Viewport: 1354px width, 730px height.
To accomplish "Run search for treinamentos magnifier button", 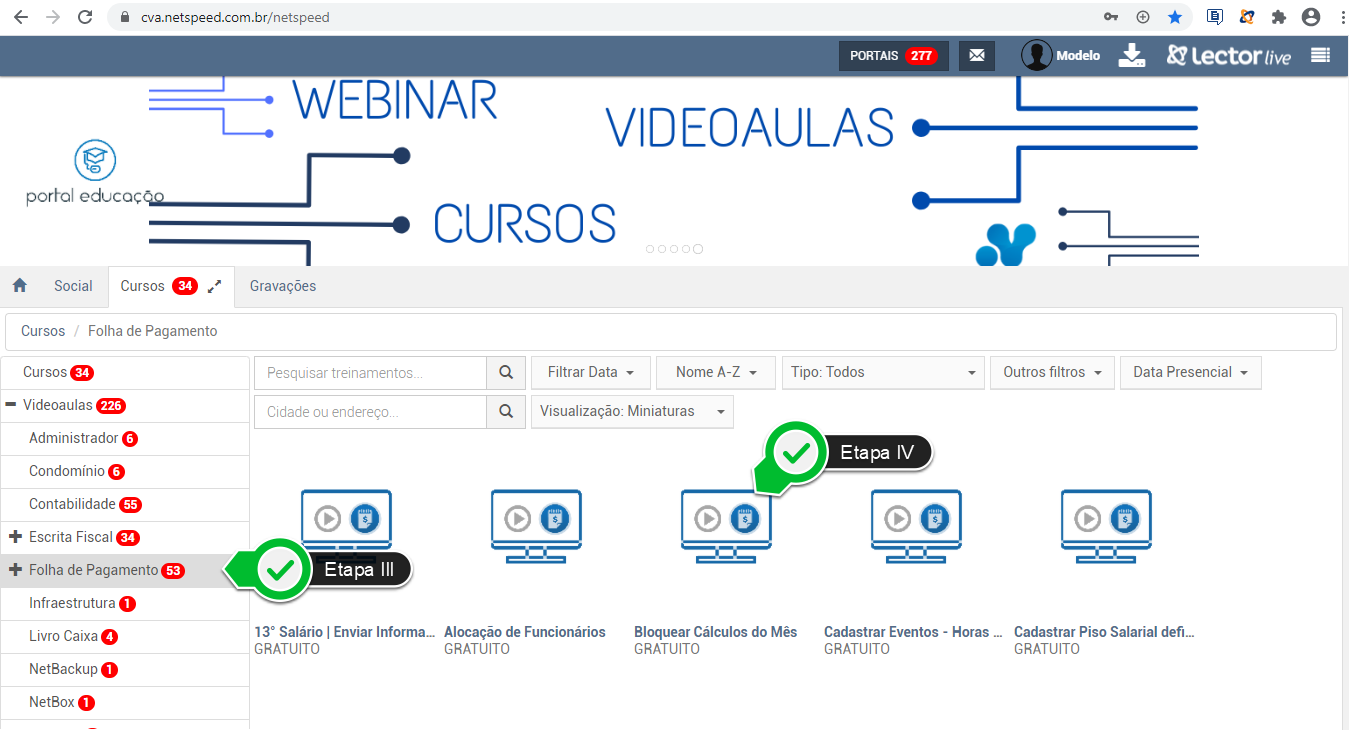I will [506, 373].
